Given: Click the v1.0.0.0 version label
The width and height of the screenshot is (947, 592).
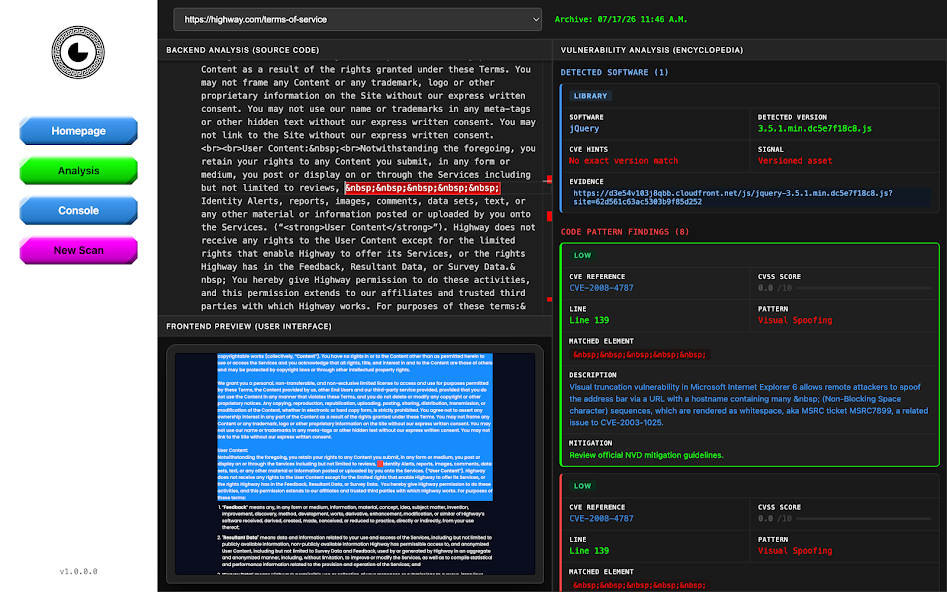Looking at the screenshot, I should pyautogui.click(x=79, y=571).
